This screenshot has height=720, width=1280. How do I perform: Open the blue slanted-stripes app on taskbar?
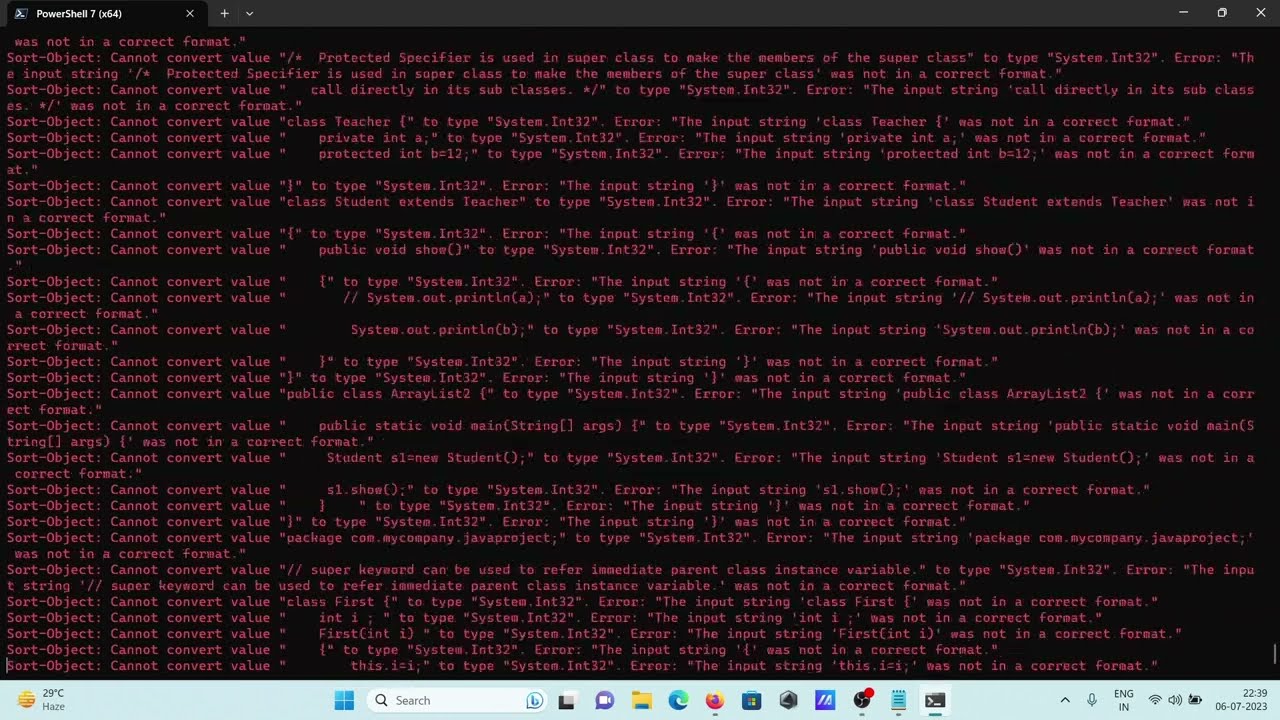[825, 700]
